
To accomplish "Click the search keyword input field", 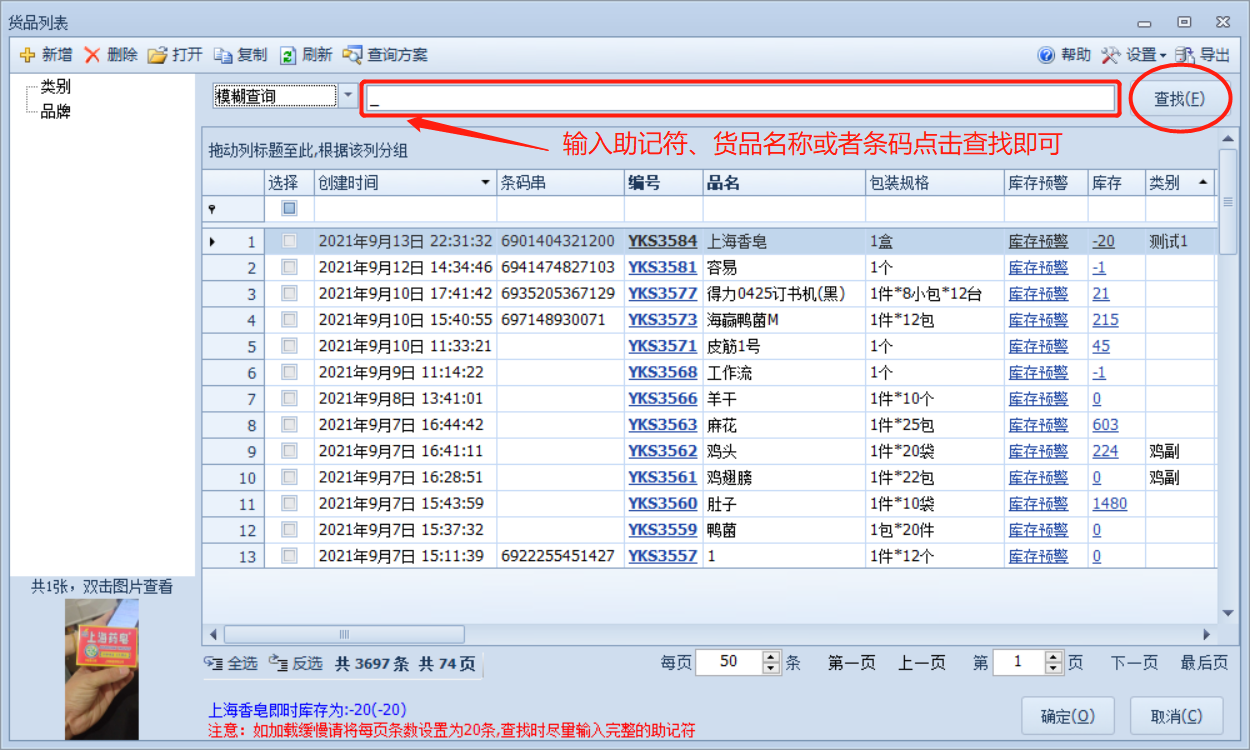I will pyautogui.click(x=740, y=98).
